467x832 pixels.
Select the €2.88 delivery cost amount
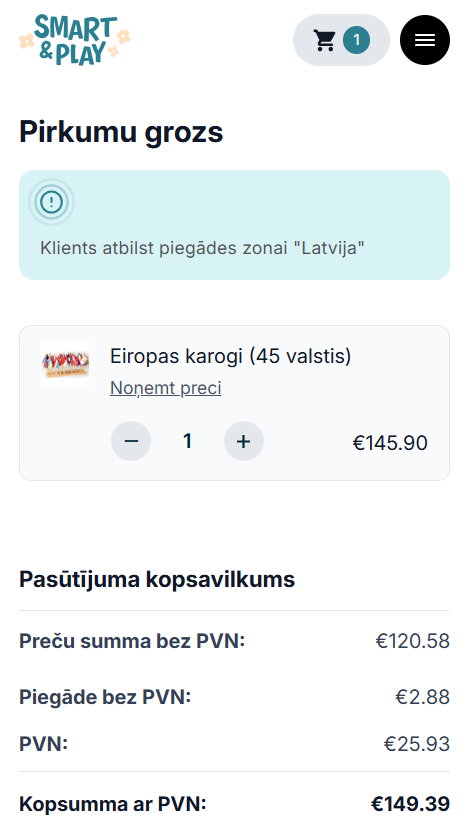[422, 697]
